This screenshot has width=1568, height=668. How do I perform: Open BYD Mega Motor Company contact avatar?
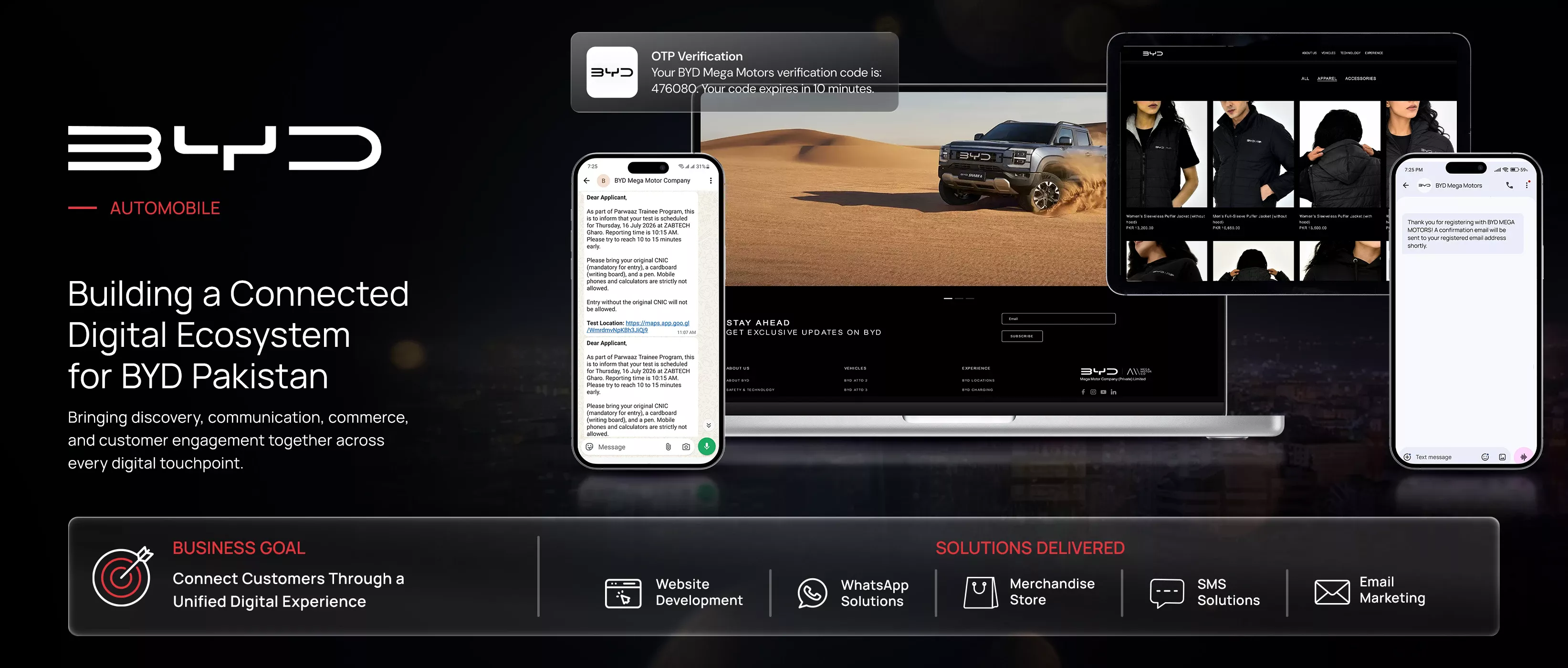(603, 181)
